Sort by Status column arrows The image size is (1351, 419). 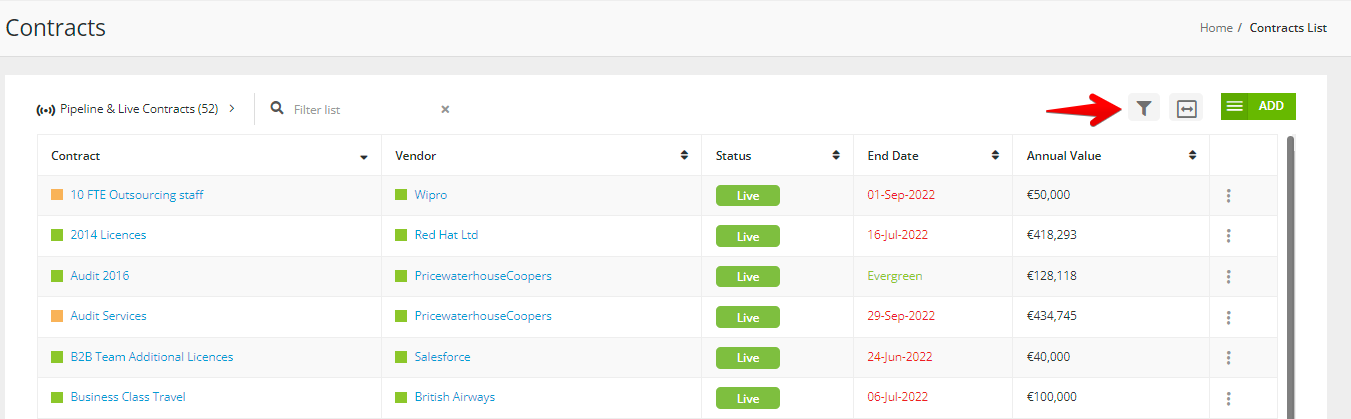point(836,155)
